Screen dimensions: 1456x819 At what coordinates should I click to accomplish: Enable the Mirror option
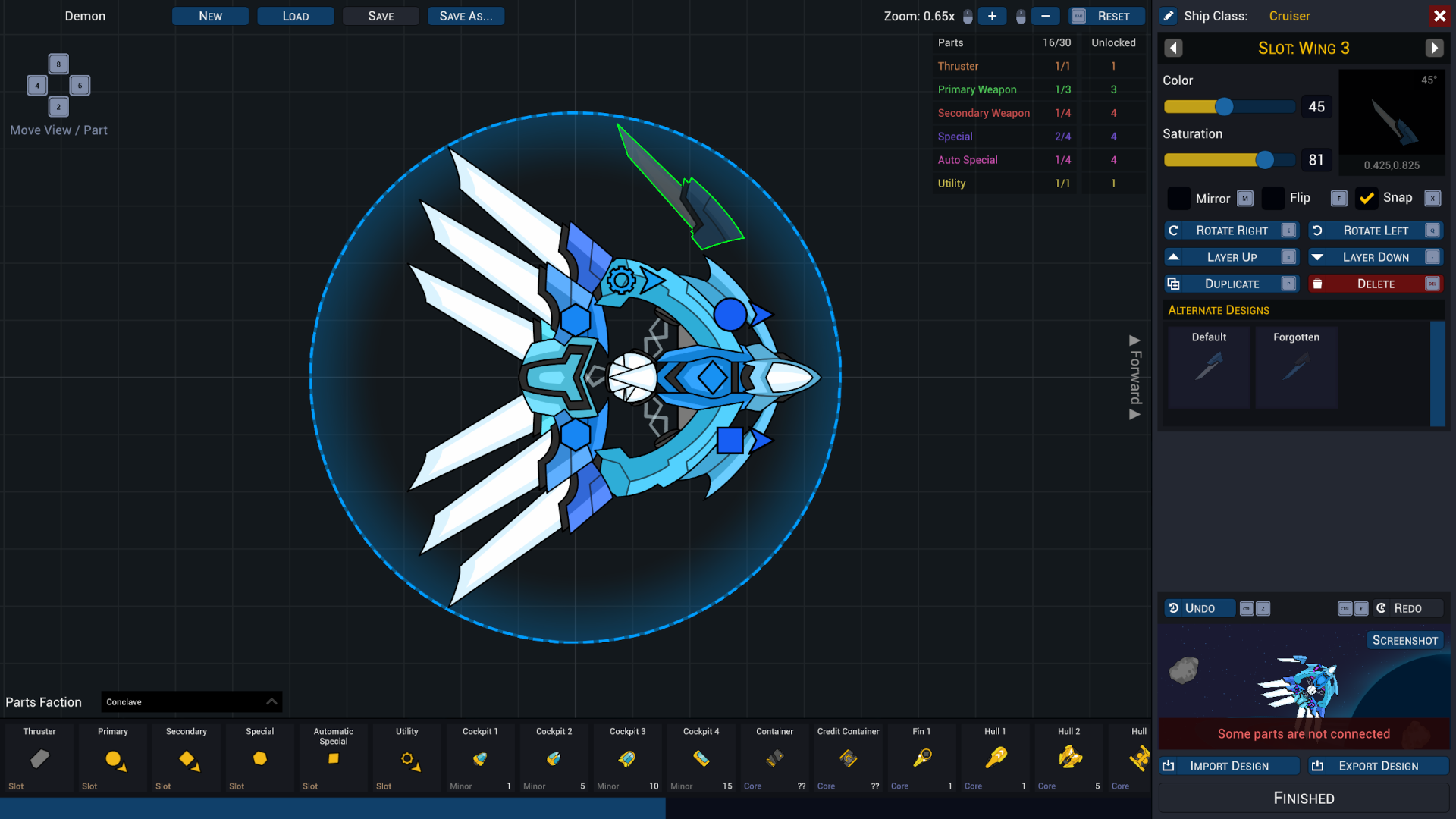pos(1179,198)
